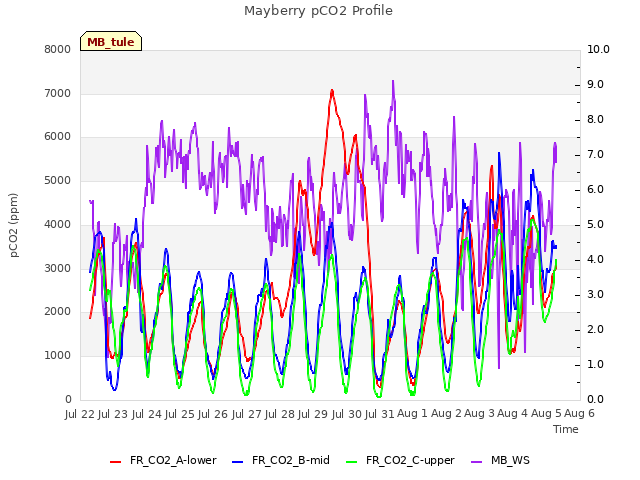Click the green FR_CO2_C-upper legend swatch
The width and height of the screenshot is (640, 480).
pos(351,462)
